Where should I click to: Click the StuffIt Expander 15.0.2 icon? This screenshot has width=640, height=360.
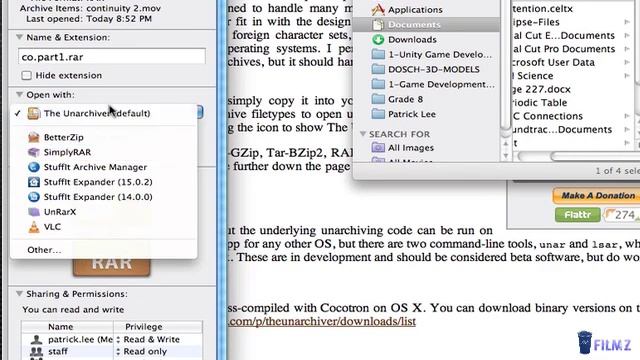pyautogui.click(x=34, y=182)
